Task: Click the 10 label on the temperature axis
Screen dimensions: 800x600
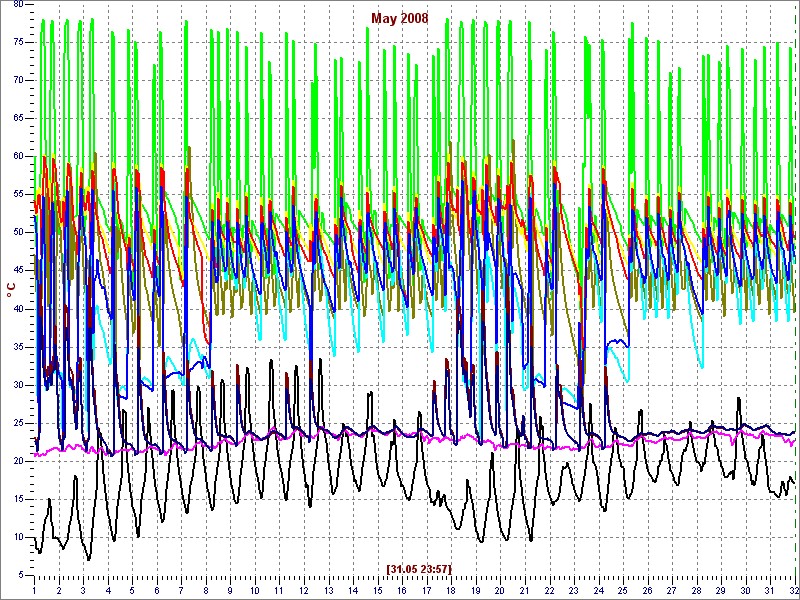Action: point(20,538)
